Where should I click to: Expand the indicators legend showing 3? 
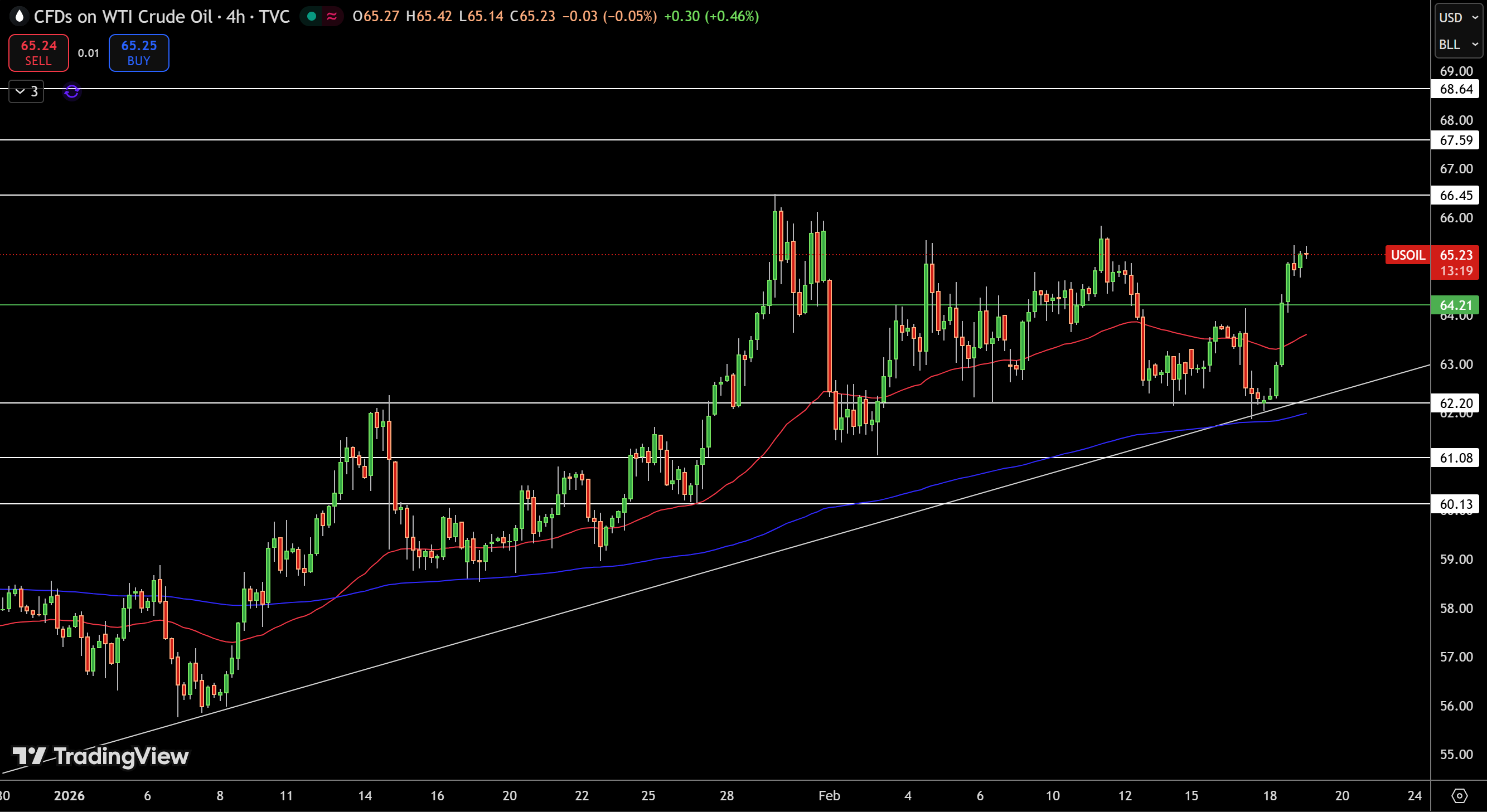pyautogui.click(x=27, y=91)
